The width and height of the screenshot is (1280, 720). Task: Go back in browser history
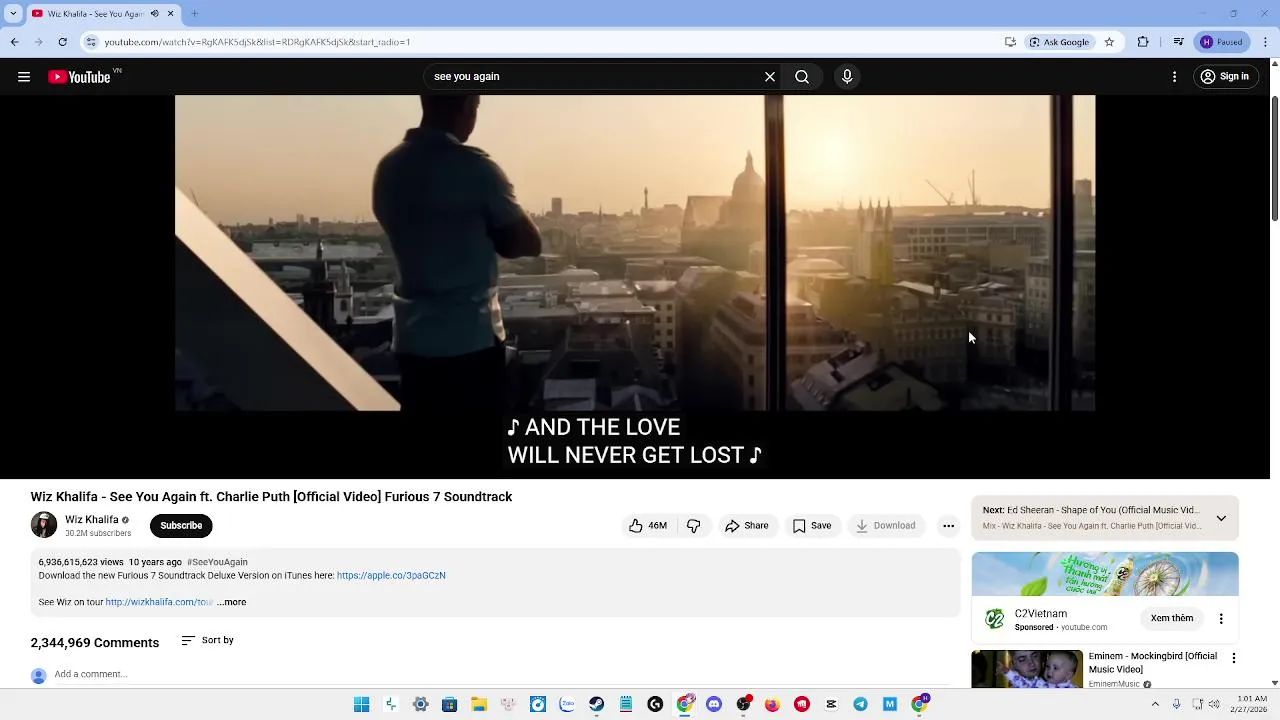(x=14, y=42)
